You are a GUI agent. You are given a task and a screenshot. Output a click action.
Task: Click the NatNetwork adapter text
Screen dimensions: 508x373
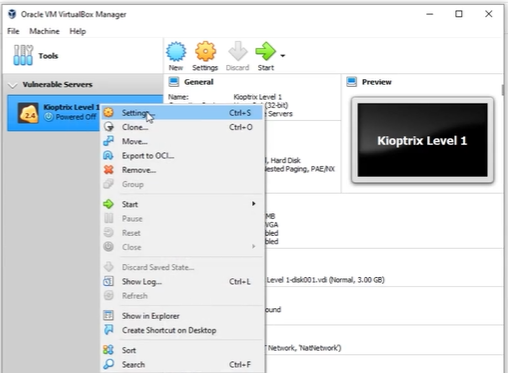click(x=304, y=348)
